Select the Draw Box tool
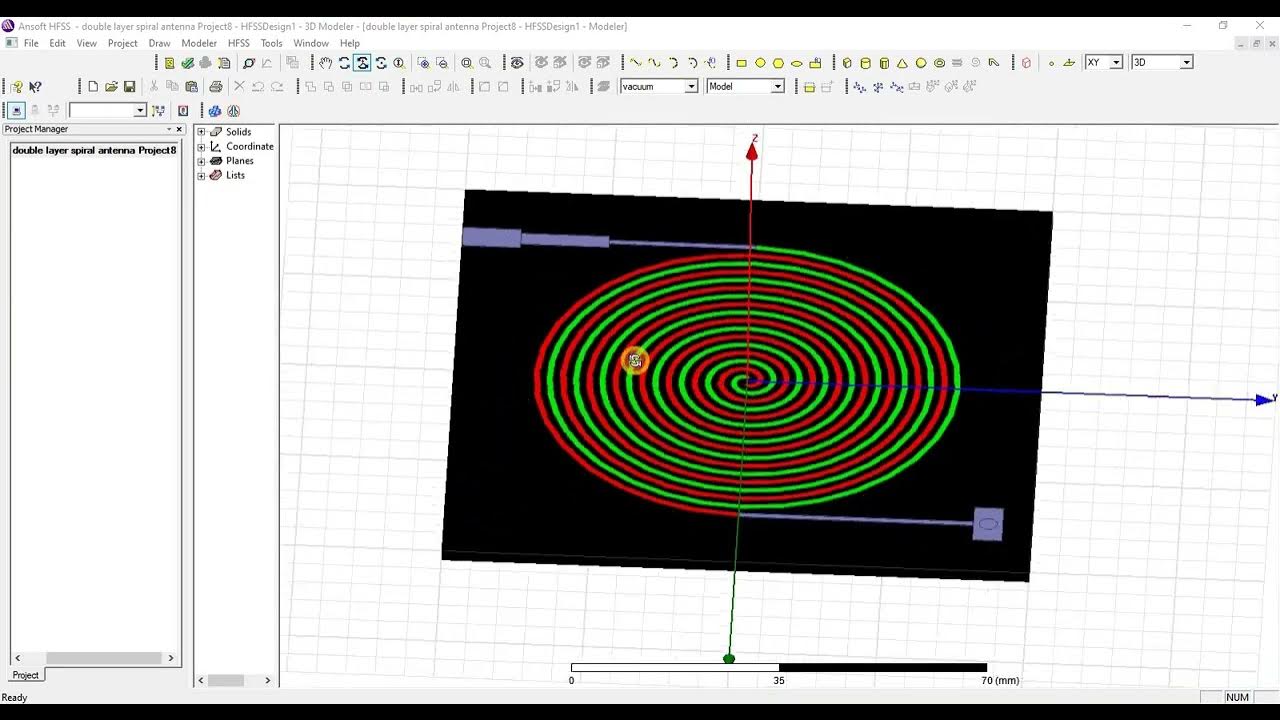Screen dimensions: 1280x720 [847, 63]
